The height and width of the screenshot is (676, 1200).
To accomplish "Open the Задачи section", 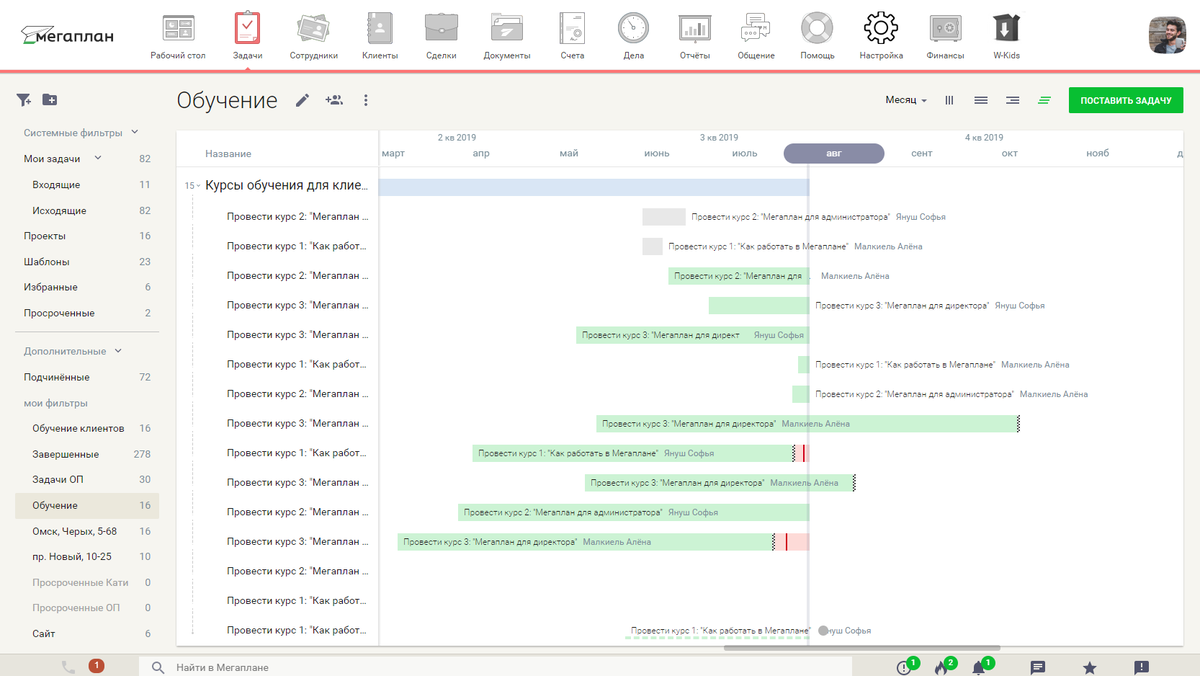I will point(247,37).
